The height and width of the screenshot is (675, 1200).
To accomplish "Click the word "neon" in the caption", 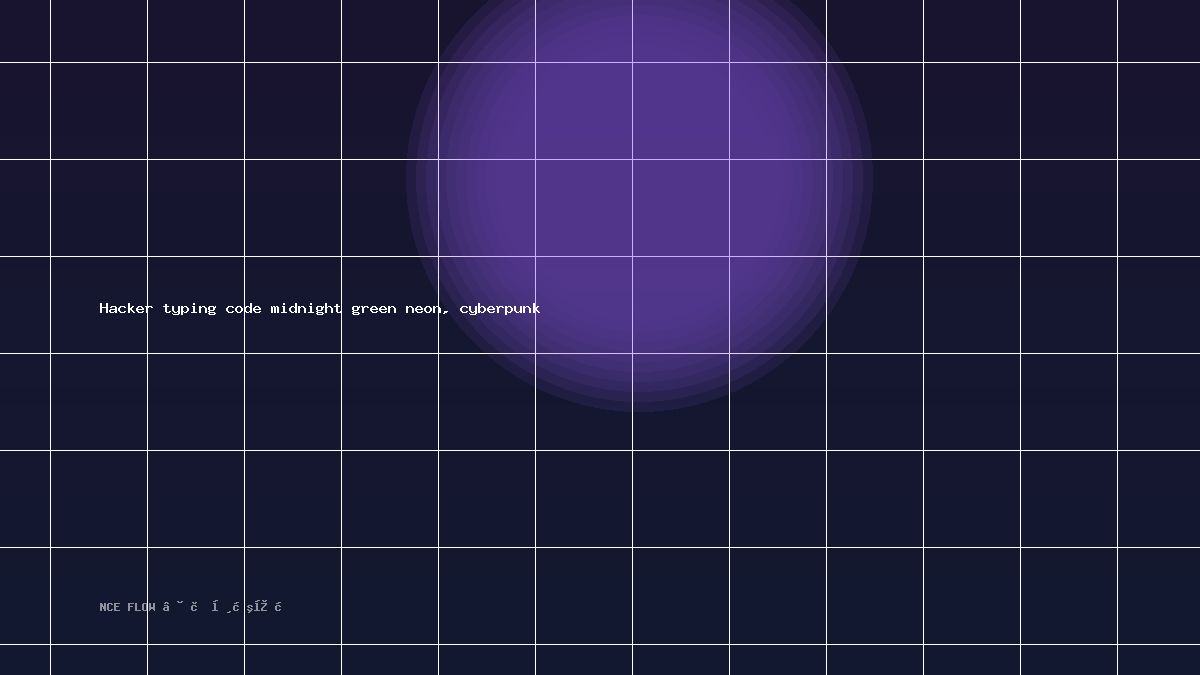I will (422, 309).
